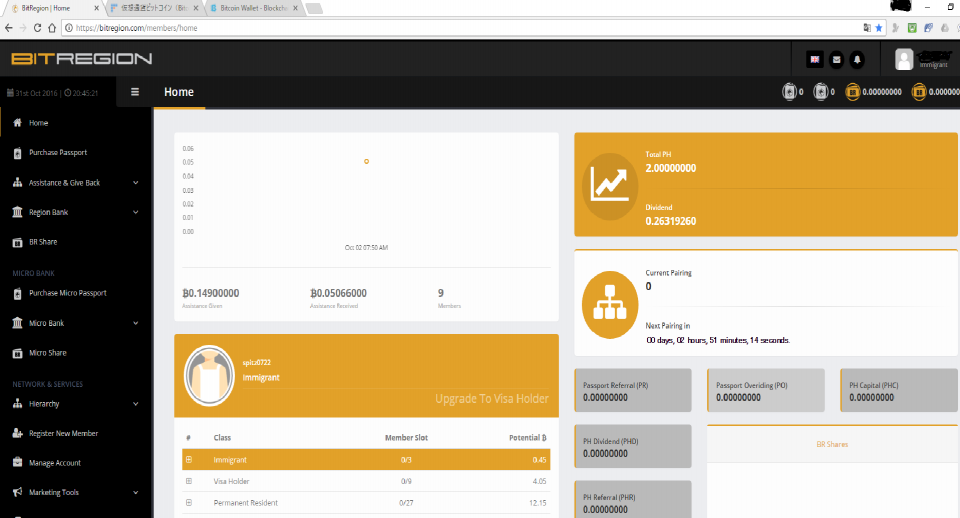Open the messages envelope icon
The width and height of the screenshot is (960, 518).
point(836,59)
